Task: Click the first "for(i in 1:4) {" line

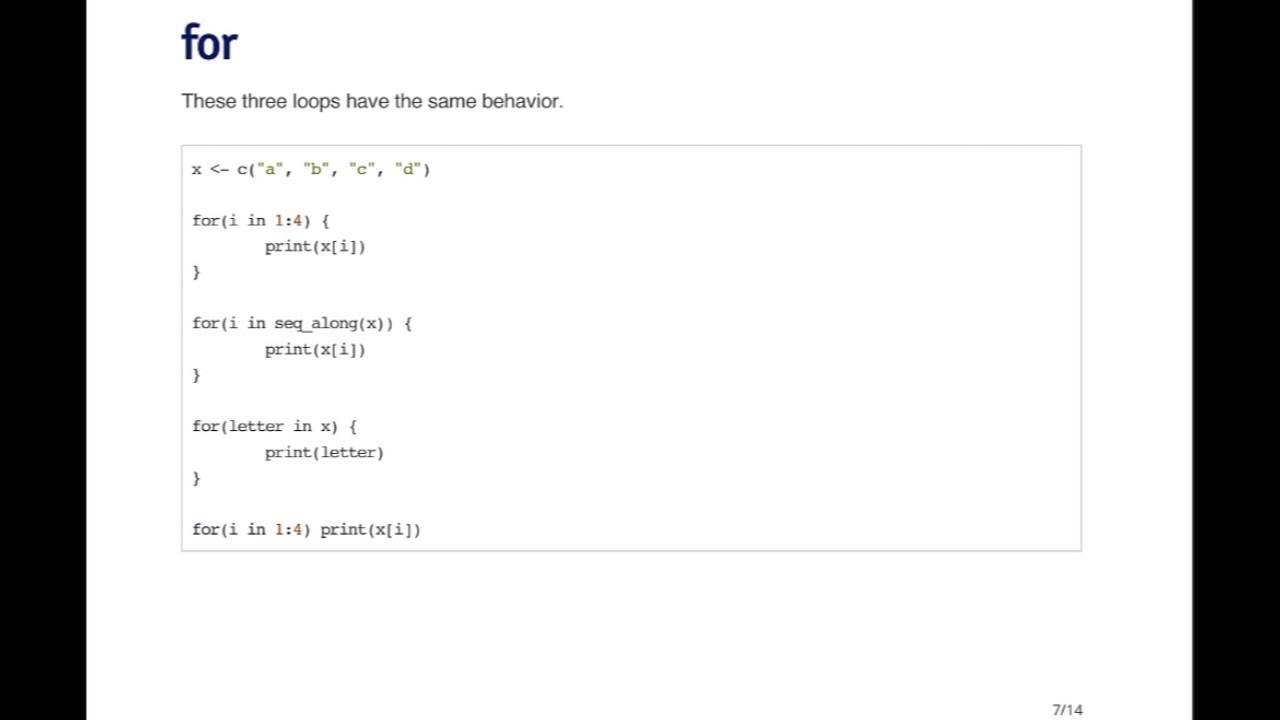Action: point(260,220)
